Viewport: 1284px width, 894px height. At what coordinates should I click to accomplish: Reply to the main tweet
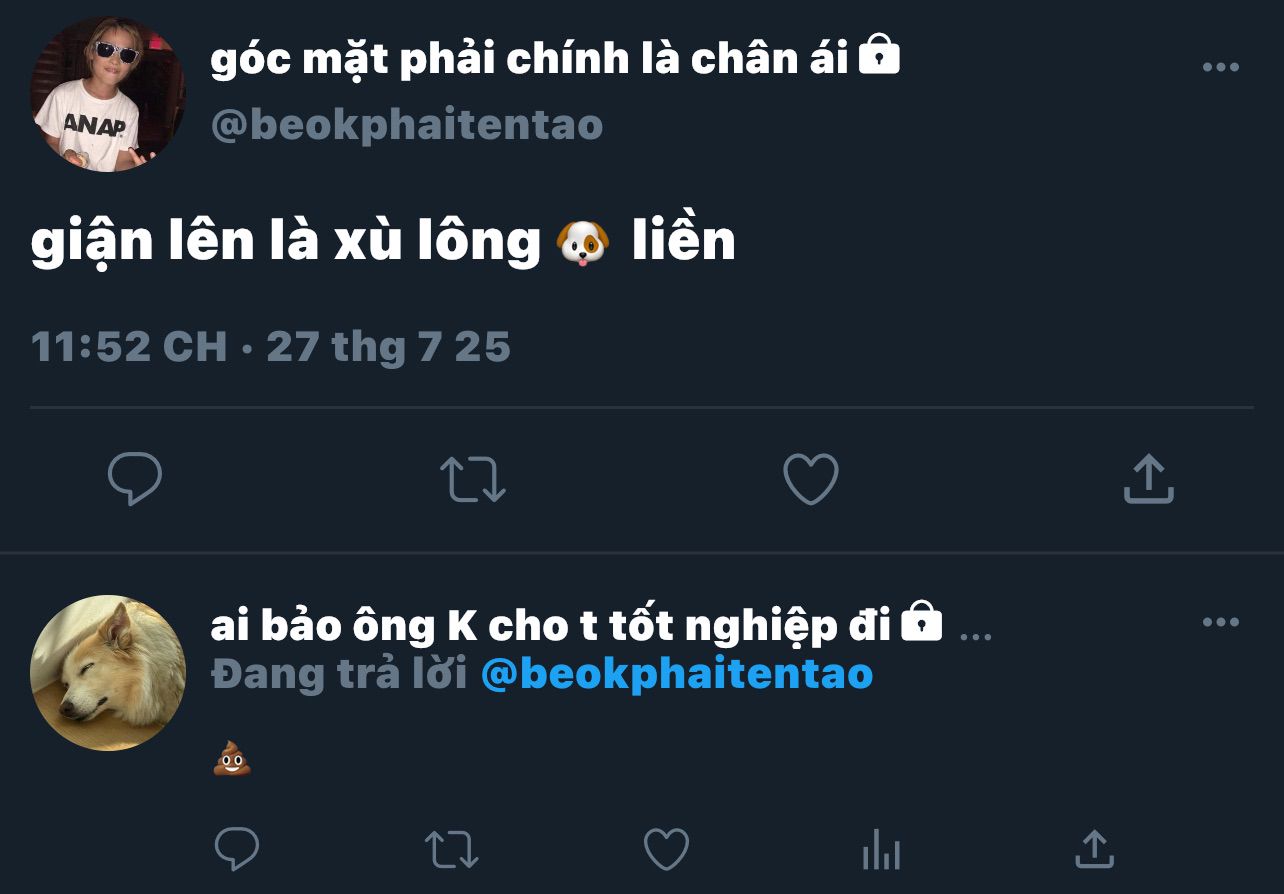pyautogui.click(x=135, y=479)
